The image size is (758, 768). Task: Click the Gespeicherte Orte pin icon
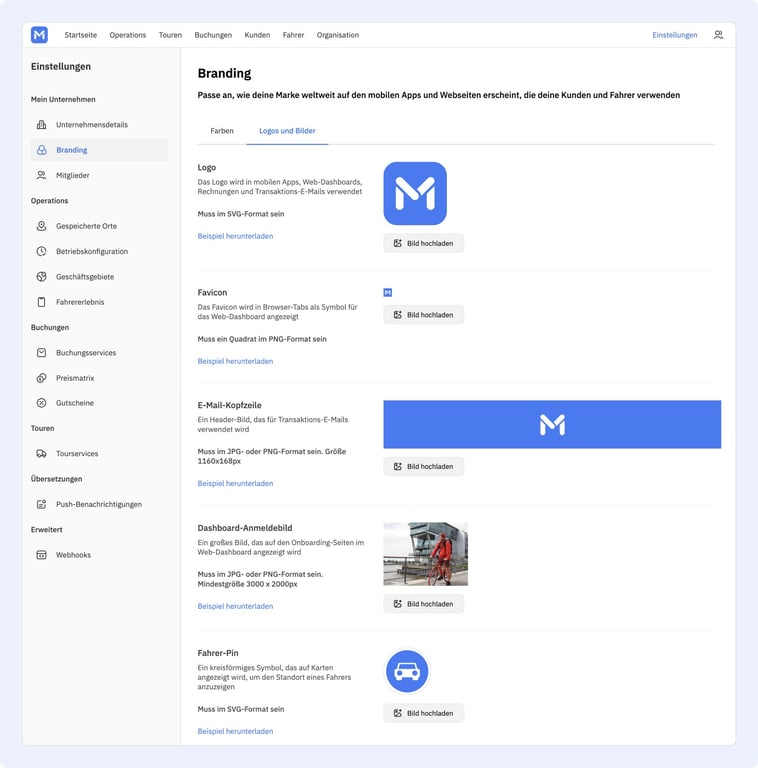(42, 226)
